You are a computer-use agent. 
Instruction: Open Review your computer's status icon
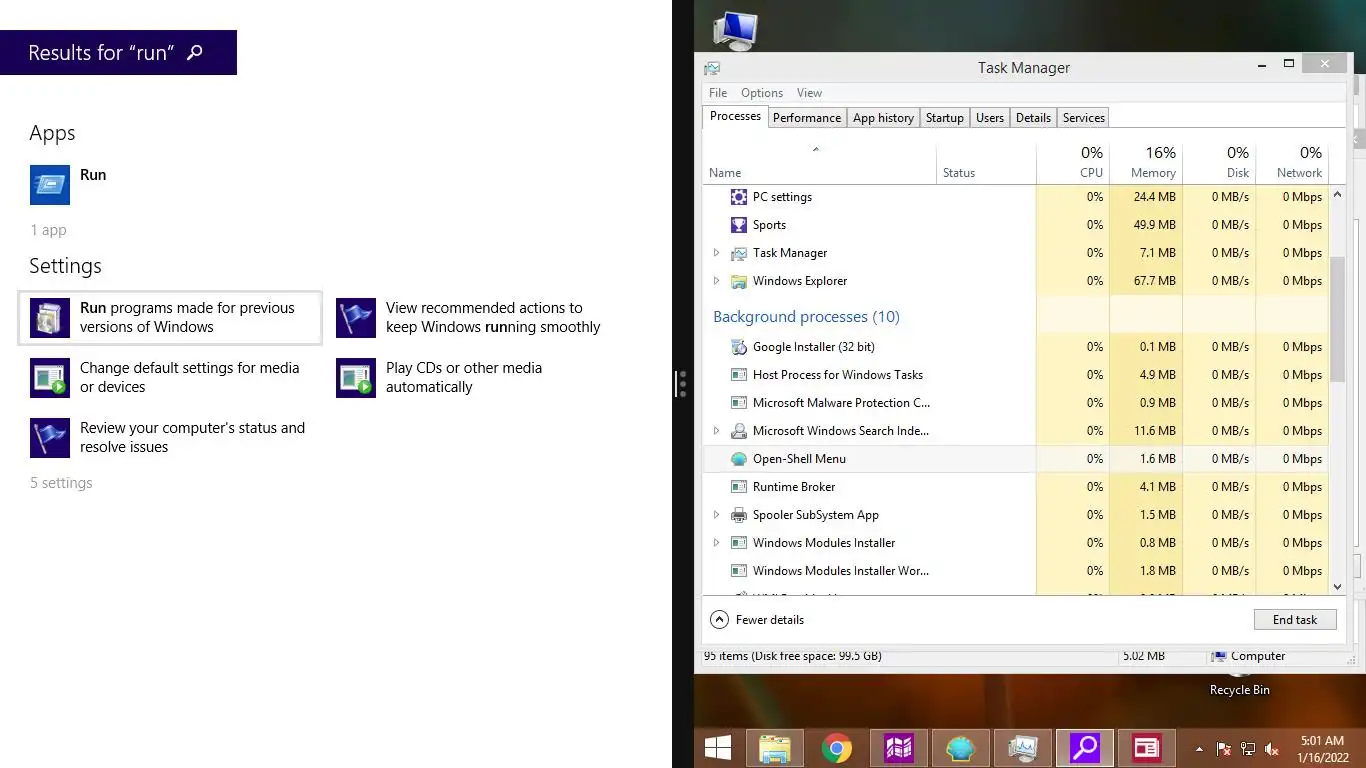click(50, 438)
